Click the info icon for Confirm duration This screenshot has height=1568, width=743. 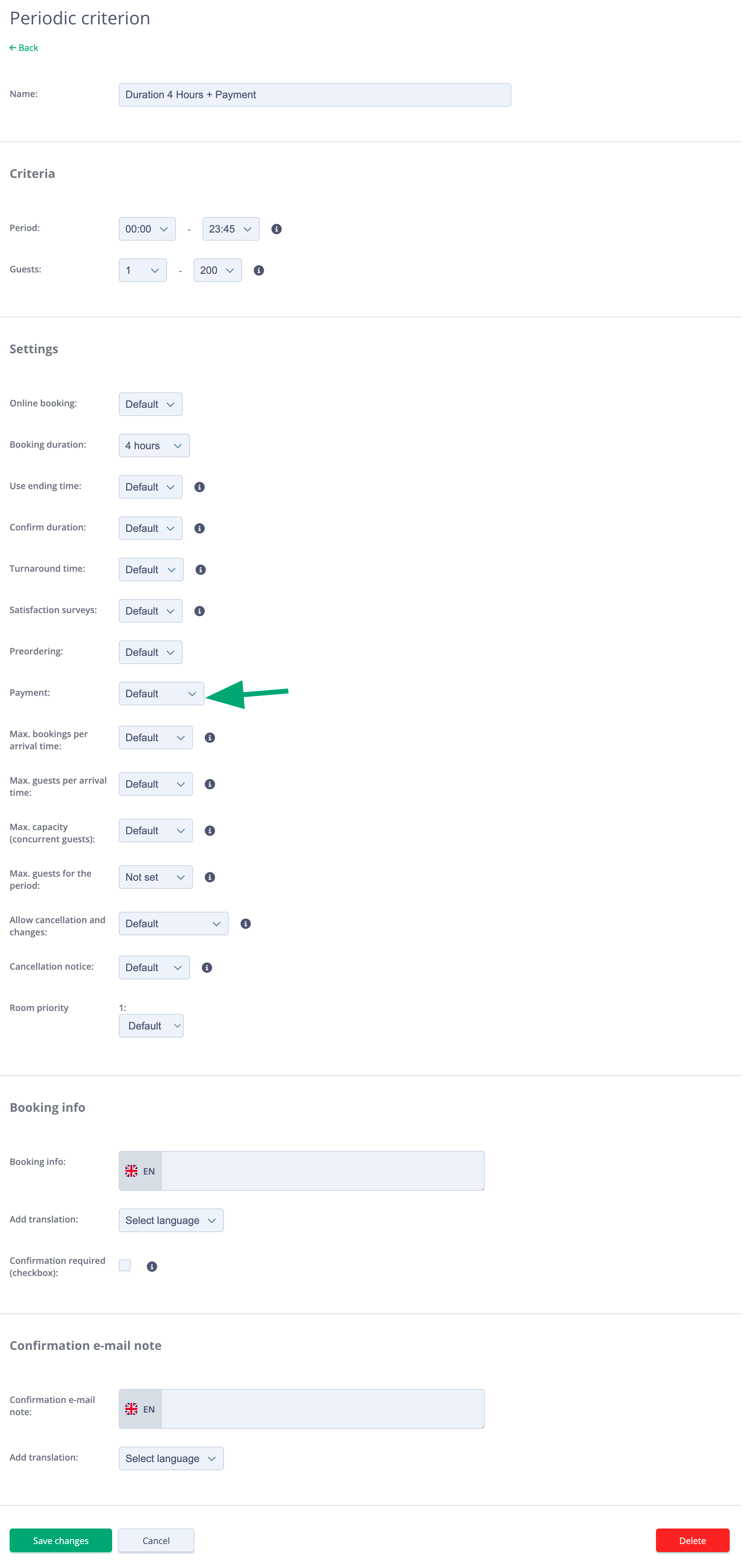pos(200,528)
